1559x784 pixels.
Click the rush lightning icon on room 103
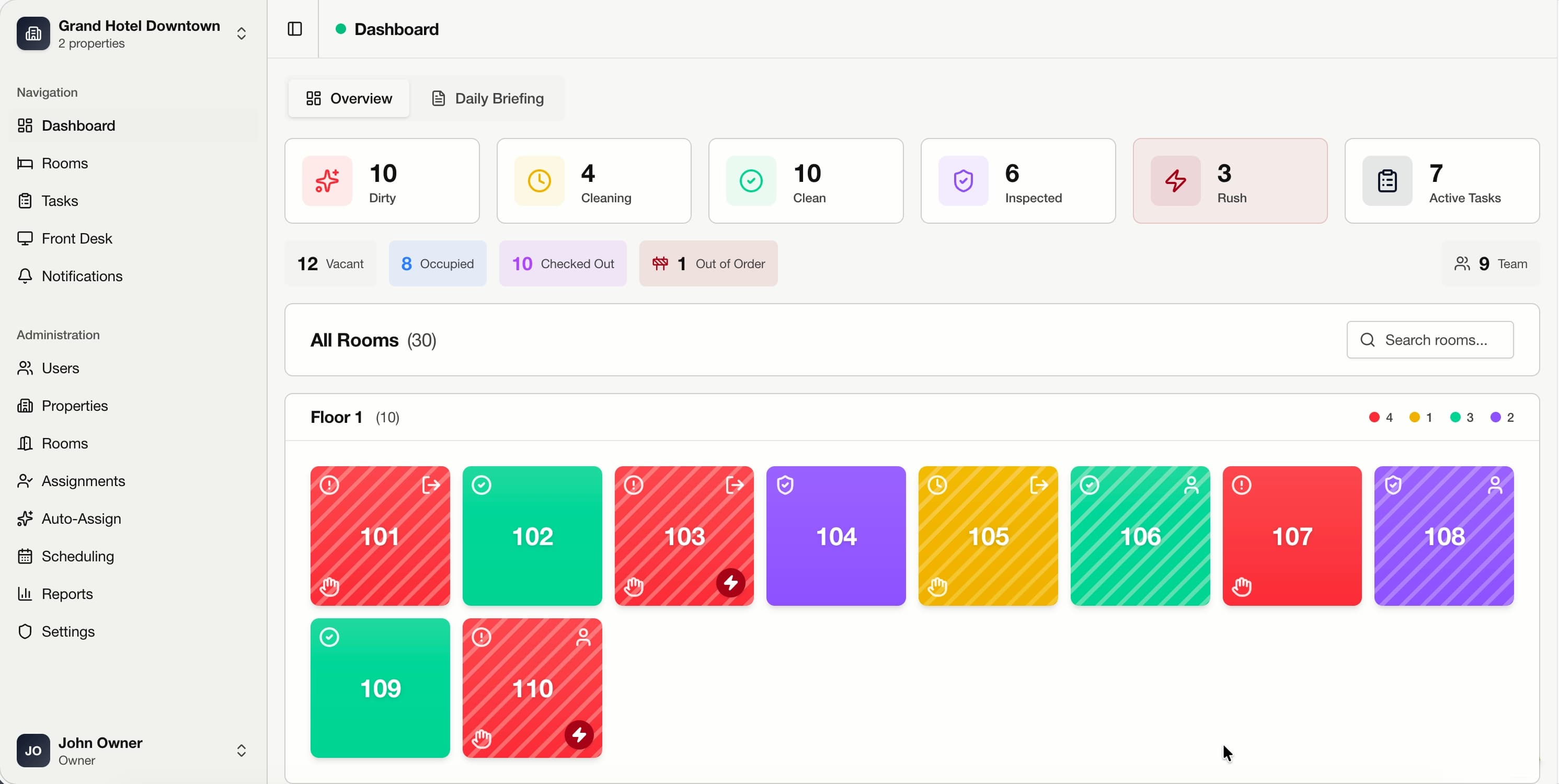click(732, 582)
